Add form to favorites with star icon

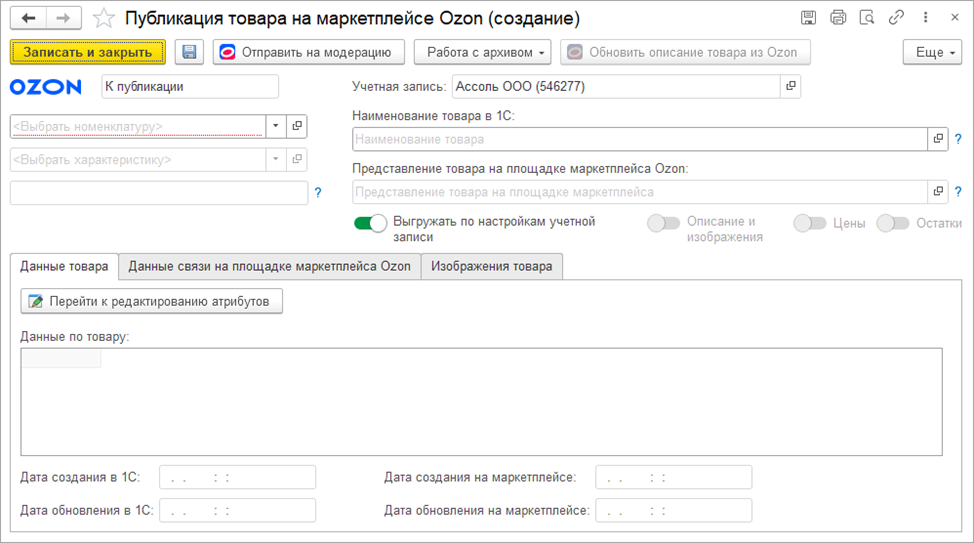[x=103, y=18]
